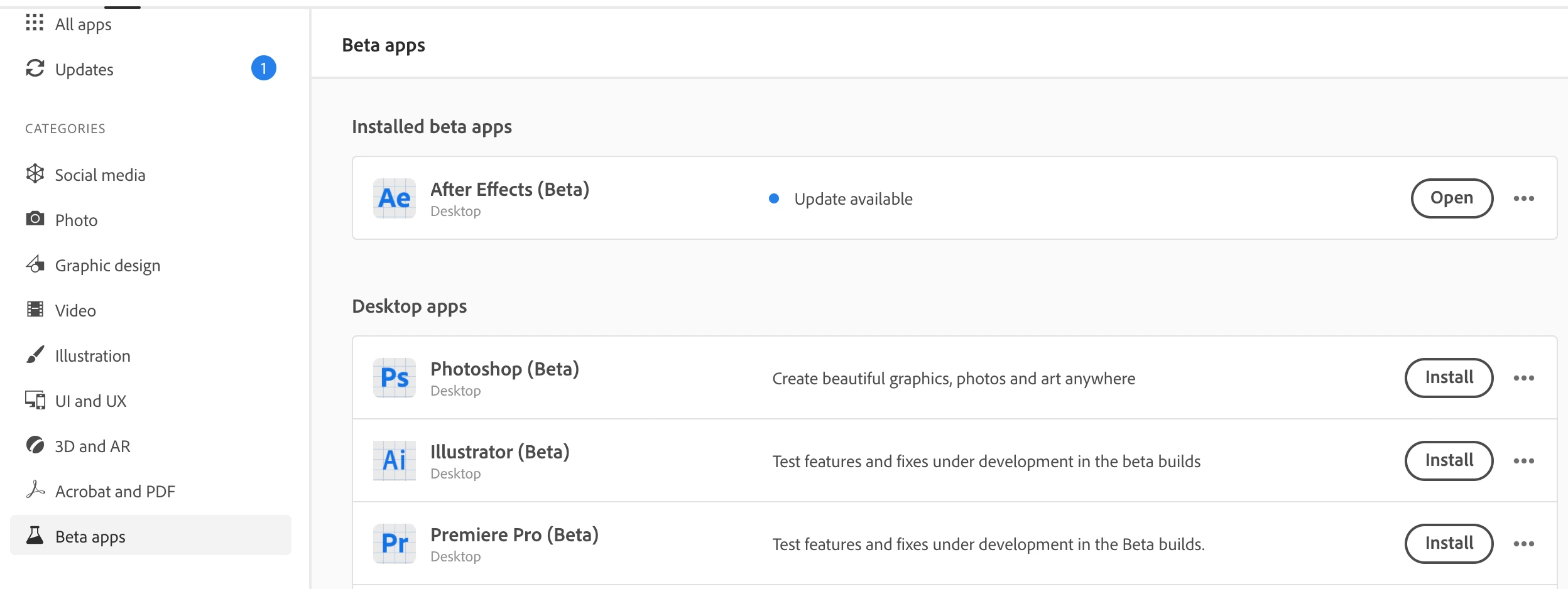
Task: Click the Illustrator (Beta) app icon
Action: pos(395,461)
